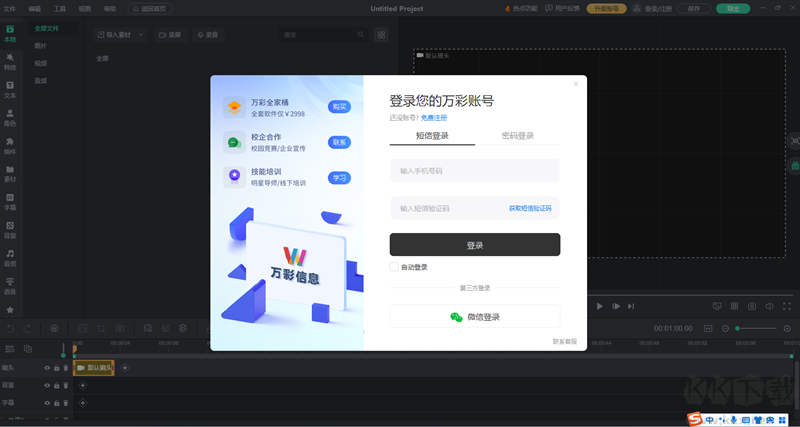Click 学习 beside 技能培训
Image resolution: width=800 pixels, height=427 pixels.
[339, 178]
